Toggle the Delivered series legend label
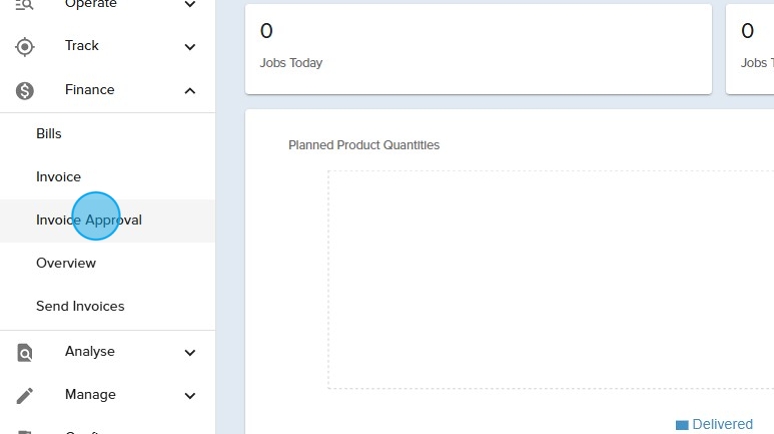Screen dimensions: 774x434 click(x=722, y=425)
